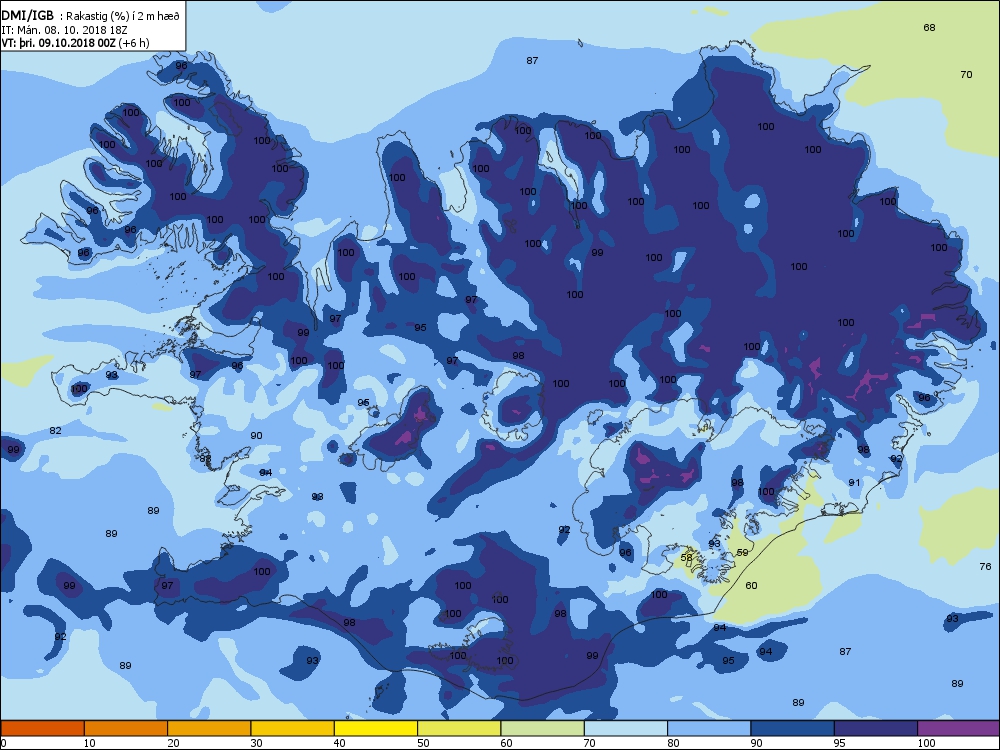Select the map value 76 at right edge
The height and width of the screenshot is (750, 1000).
pyautogui.click(x=985, y=566)
